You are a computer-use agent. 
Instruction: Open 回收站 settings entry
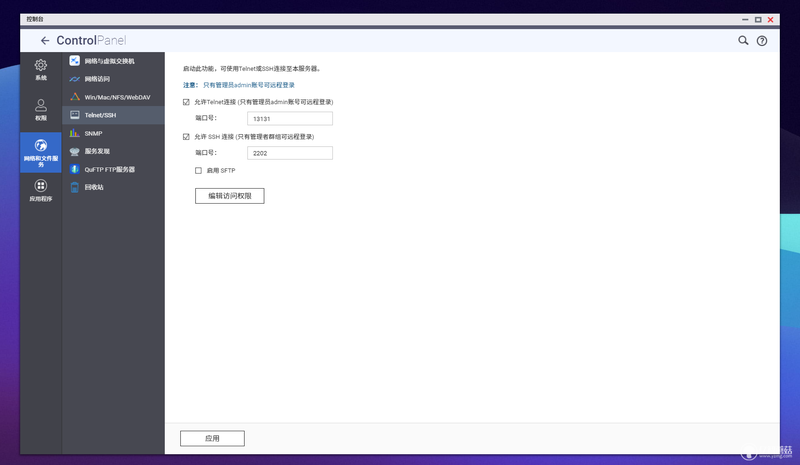pos(113,187)
